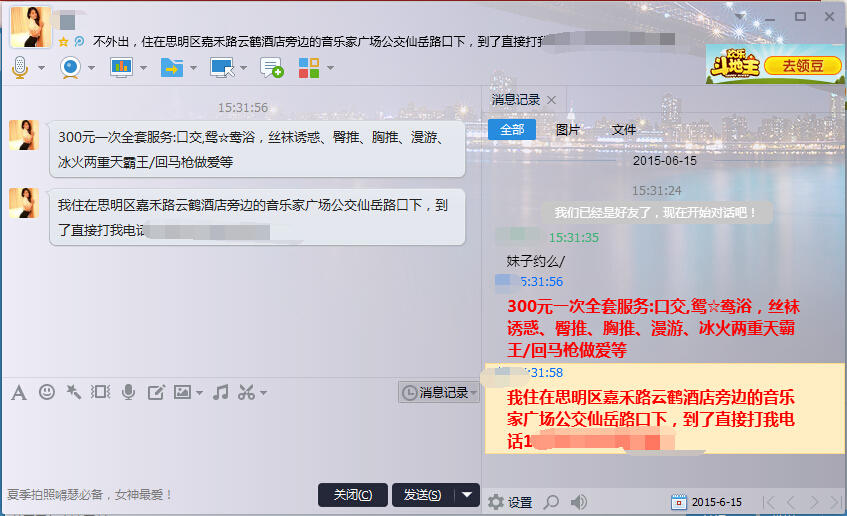This screenshot has width=847, height=516.
Task: Open the search magnifier in message history
Action: click(551, 502)
